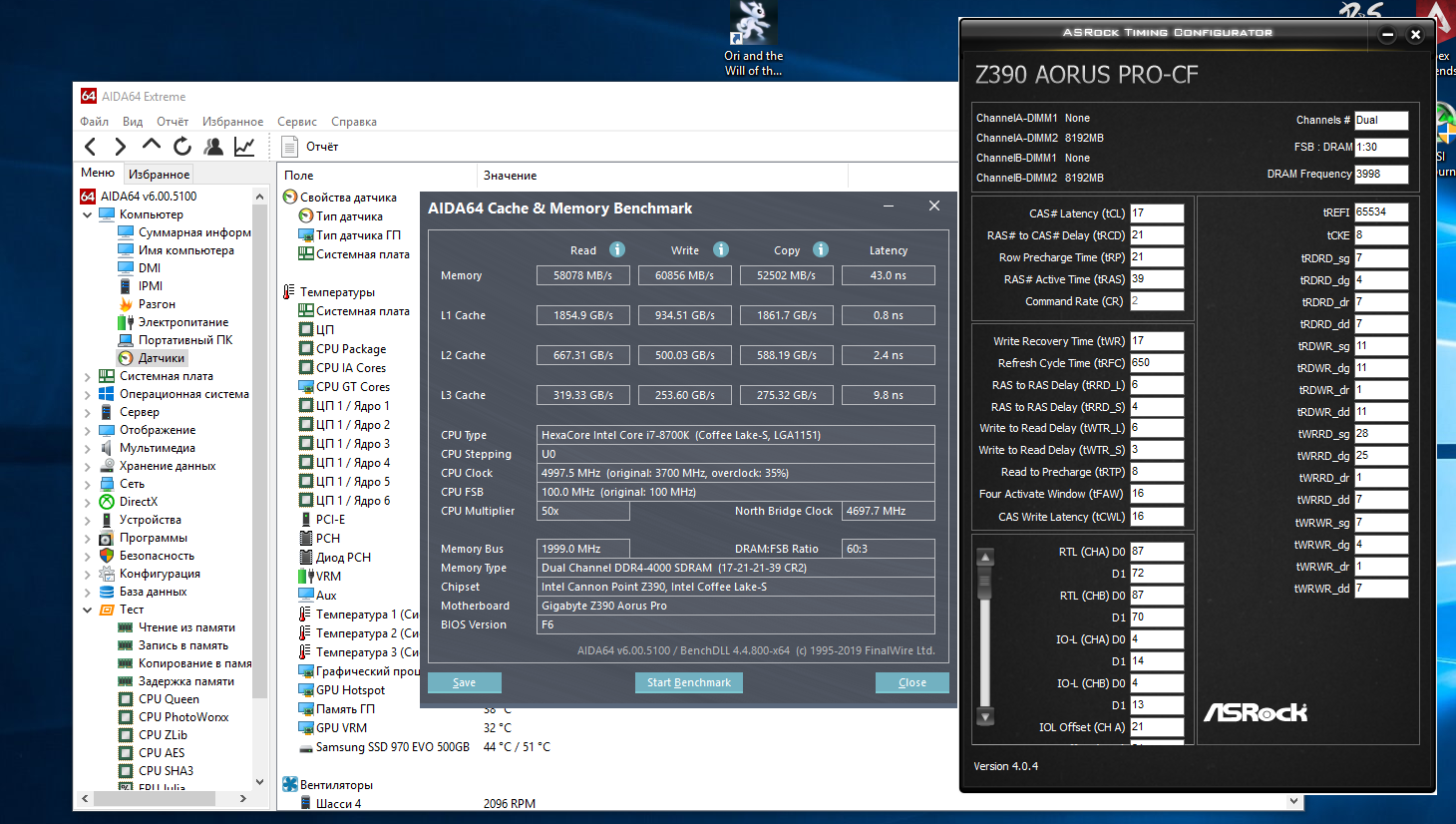Go back with the AIDA64 toolbar arrow
1456x824 pixels.
(91, 147)
